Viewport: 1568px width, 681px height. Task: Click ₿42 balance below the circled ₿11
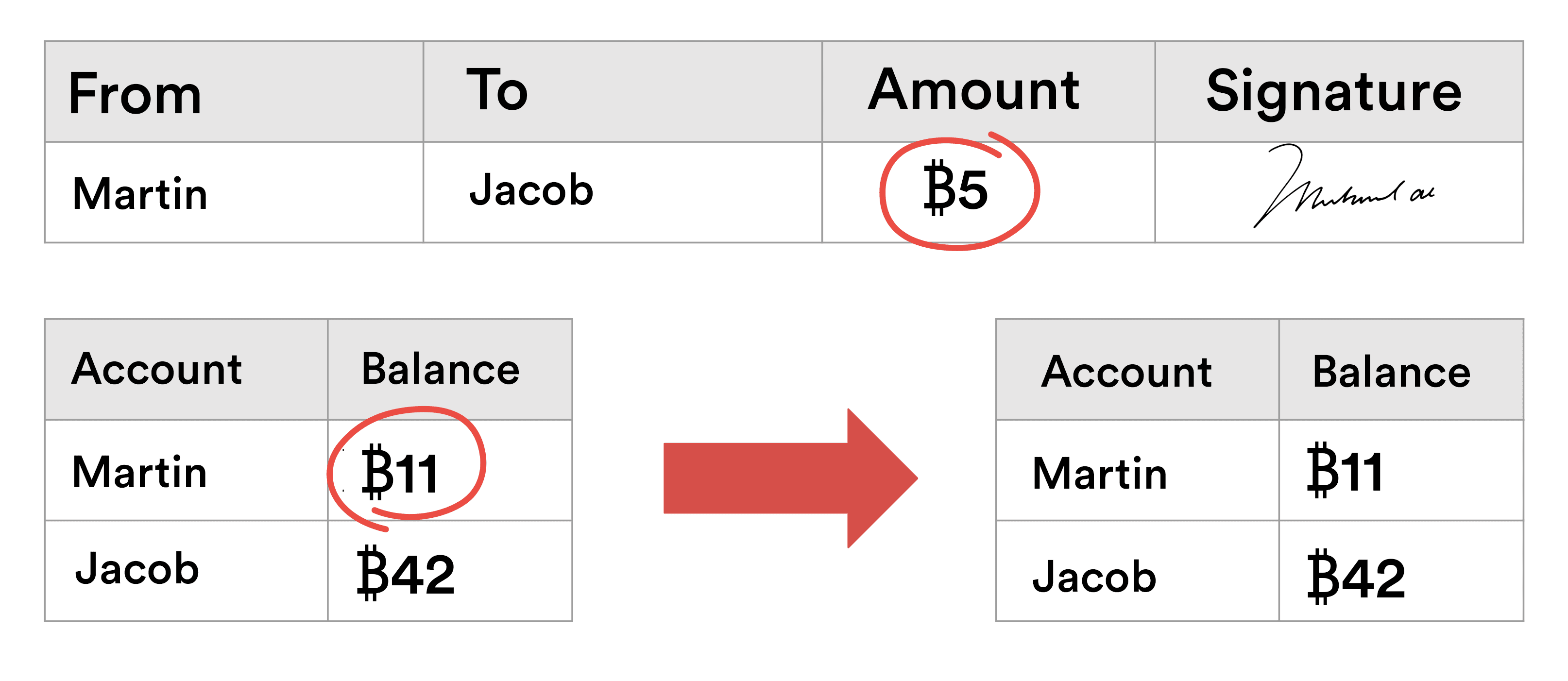406,573
